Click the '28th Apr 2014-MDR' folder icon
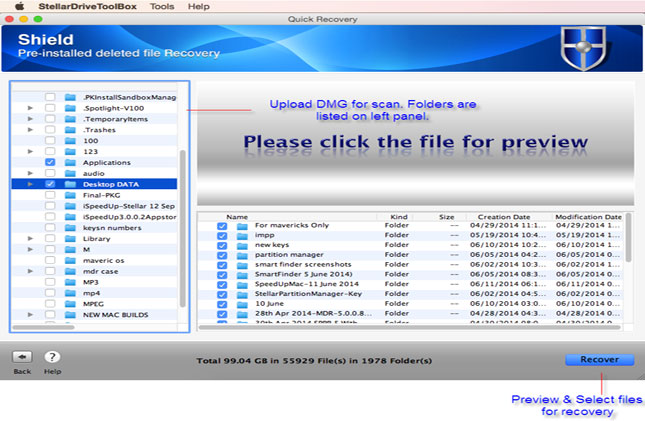This screenshot has width=645, height=421. pos(242,314)
